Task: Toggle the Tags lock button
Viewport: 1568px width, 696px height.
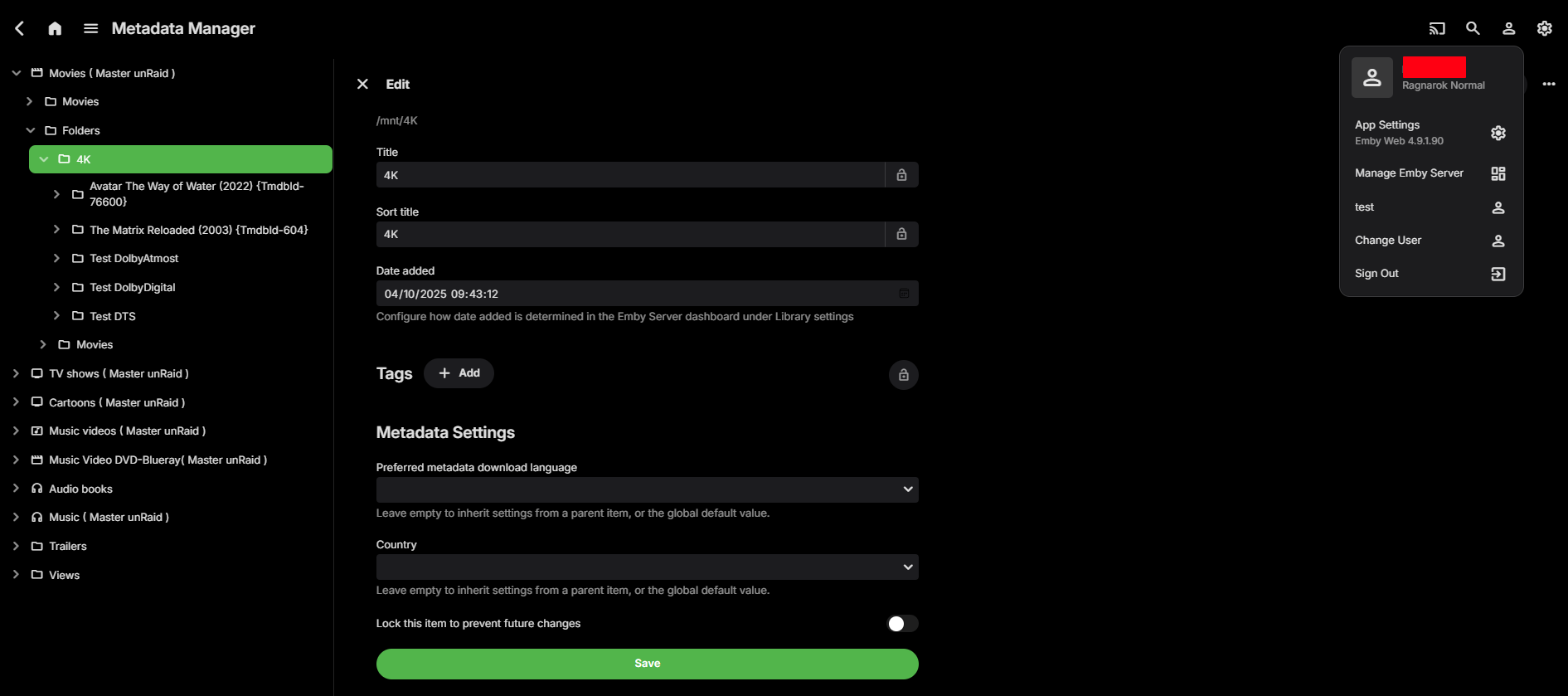Action: [x=903, y=375]
